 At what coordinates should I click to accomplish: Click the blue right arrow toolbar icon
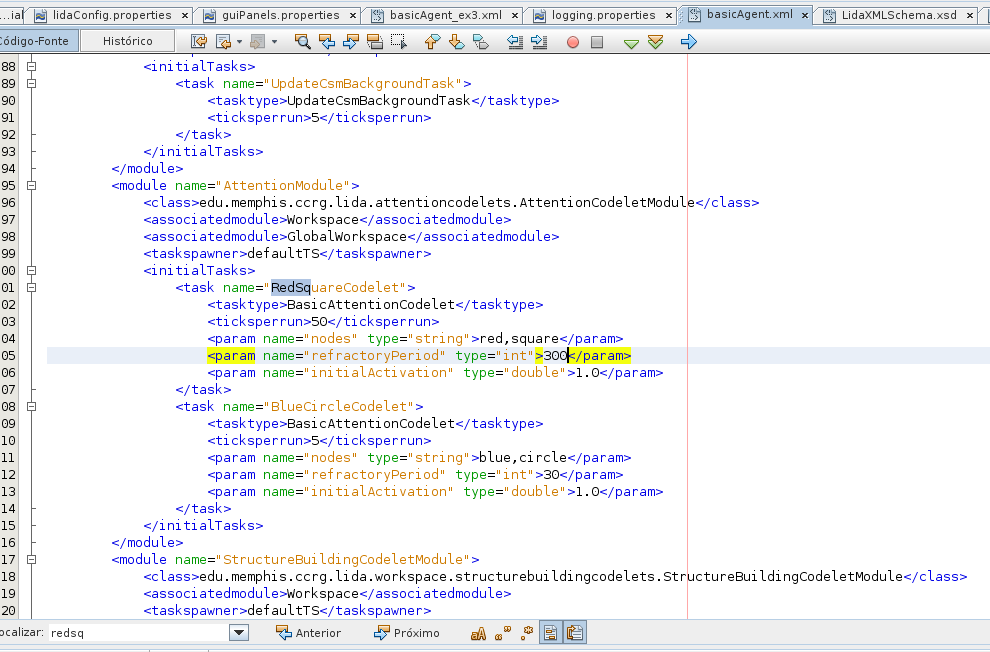[688, 42]
